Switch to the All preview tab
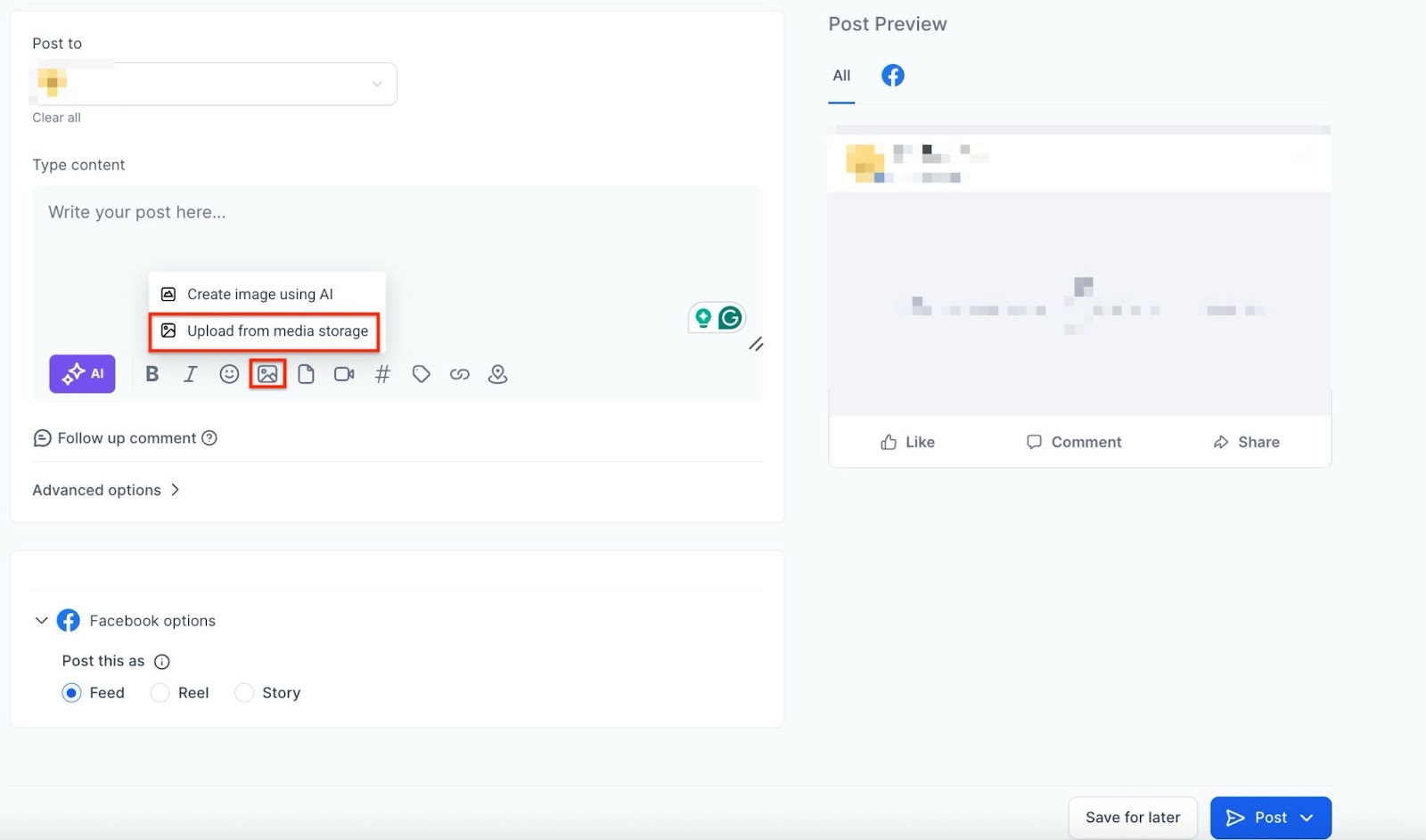This screenshot has height=840, width=1426. pyautogui.click(x=841, y=76)
